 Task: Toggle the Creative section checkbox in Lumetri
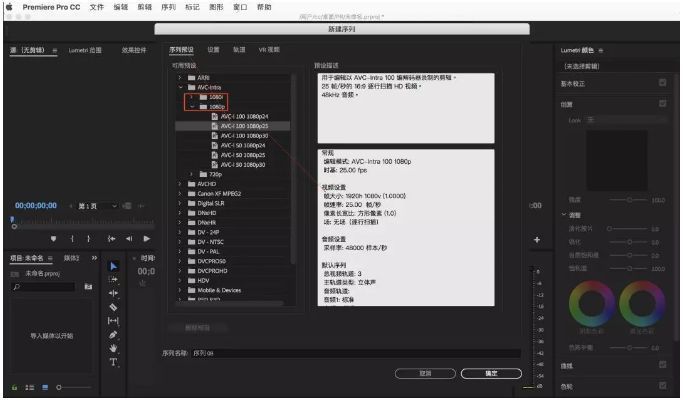coord(663,103)
